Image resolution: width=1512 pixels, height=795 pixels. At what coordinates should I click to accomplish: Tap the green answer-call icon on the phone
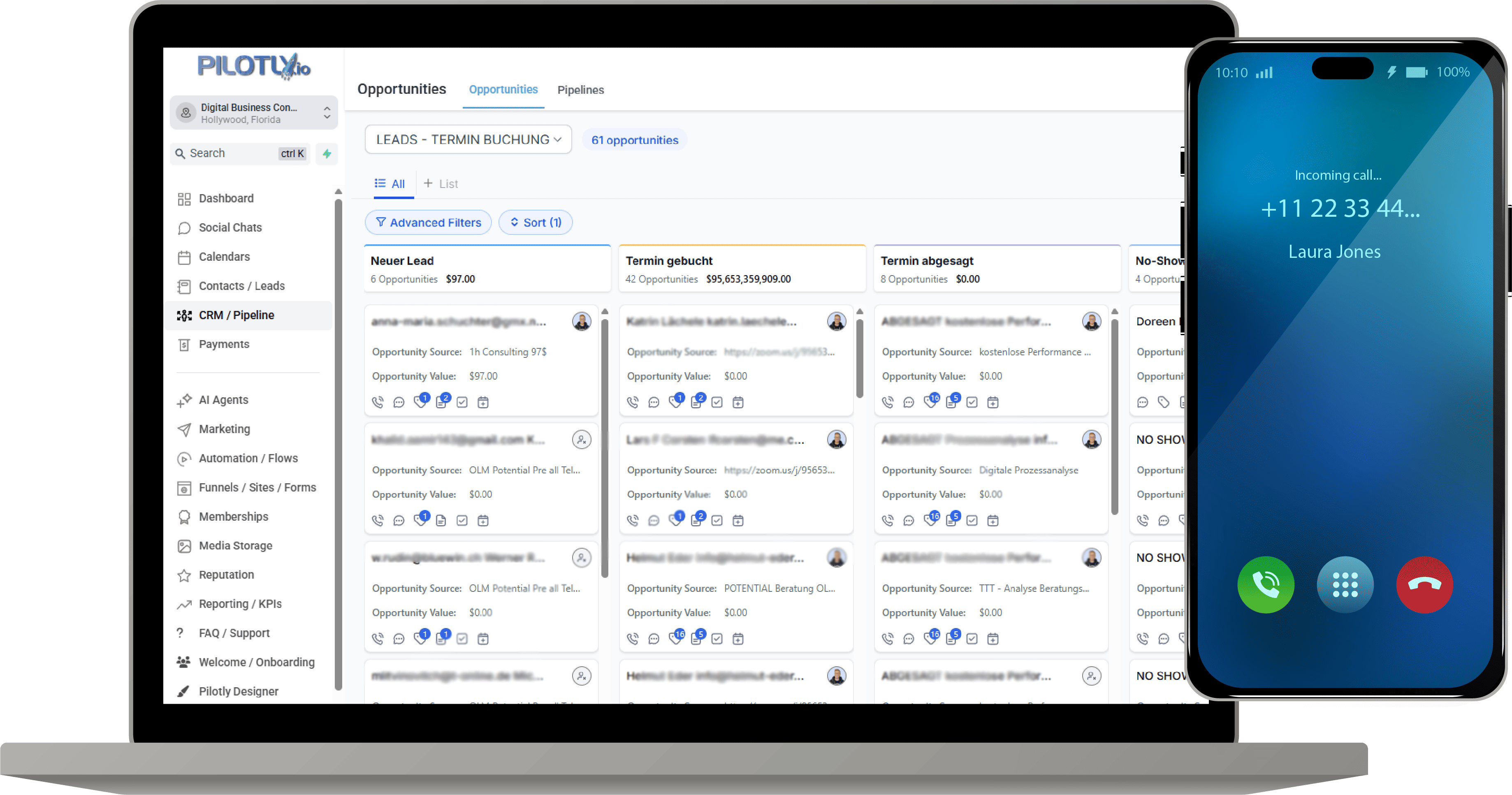pyautogui.click(x=1266, y=584)
